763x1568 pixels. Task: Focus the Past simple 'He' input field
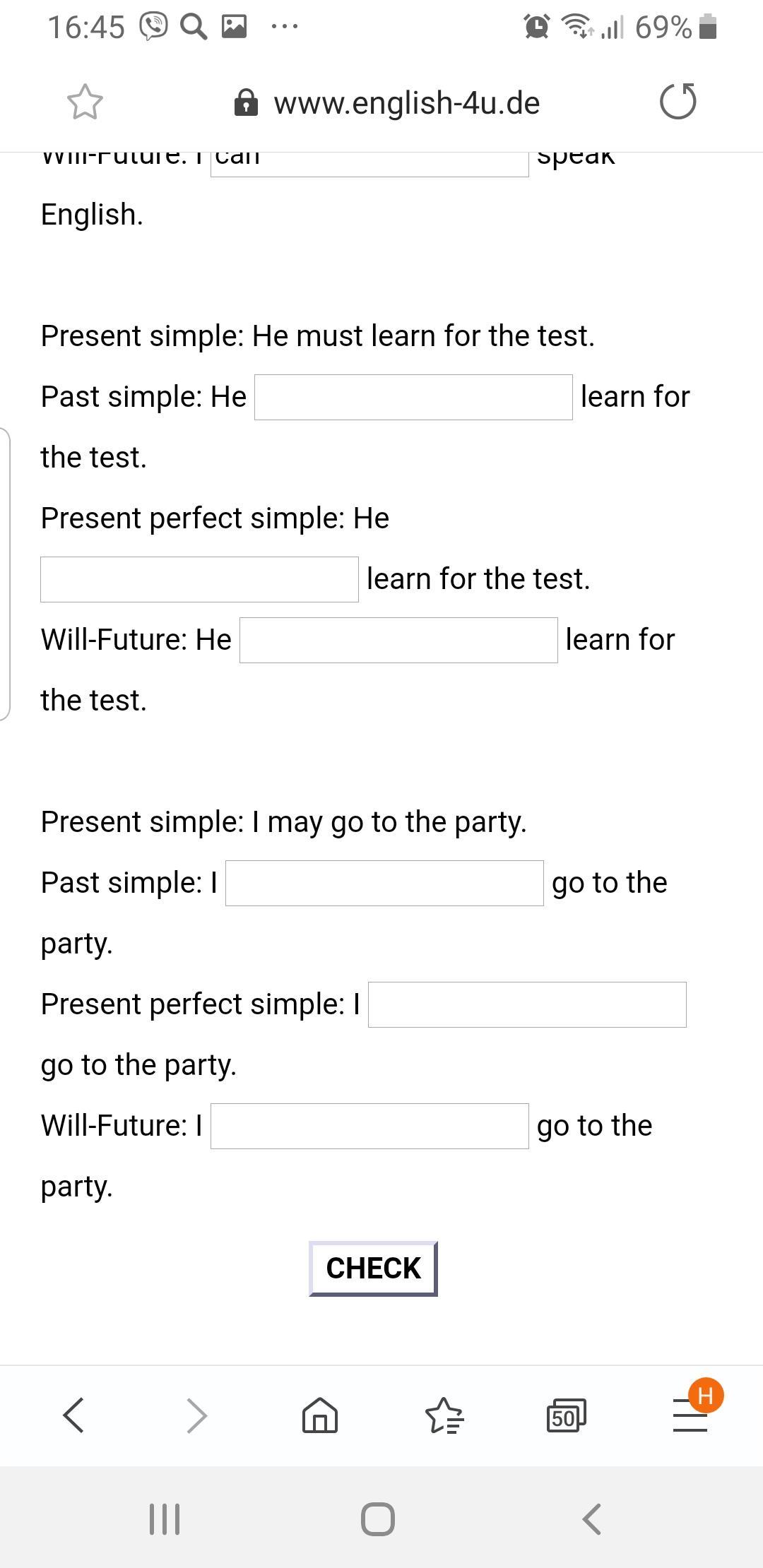coord(413,398)
